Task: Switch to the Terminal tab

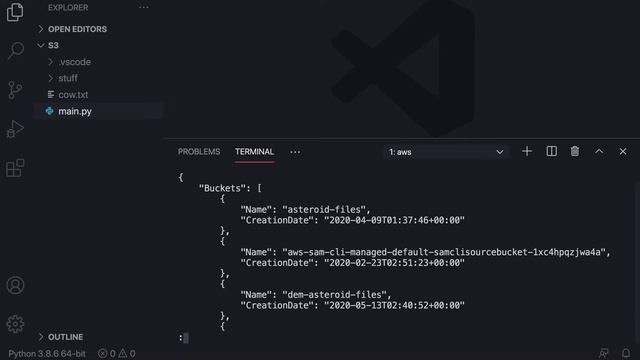Action: [254, 152]
